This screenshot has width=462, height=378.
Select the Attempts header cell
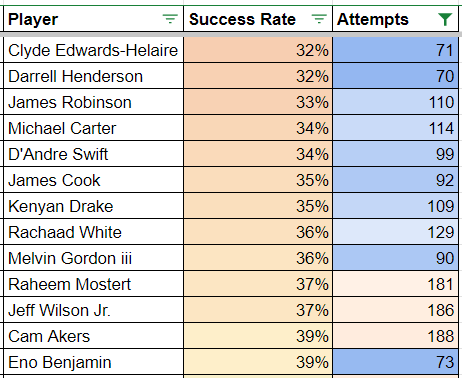(x=395, y=19)
